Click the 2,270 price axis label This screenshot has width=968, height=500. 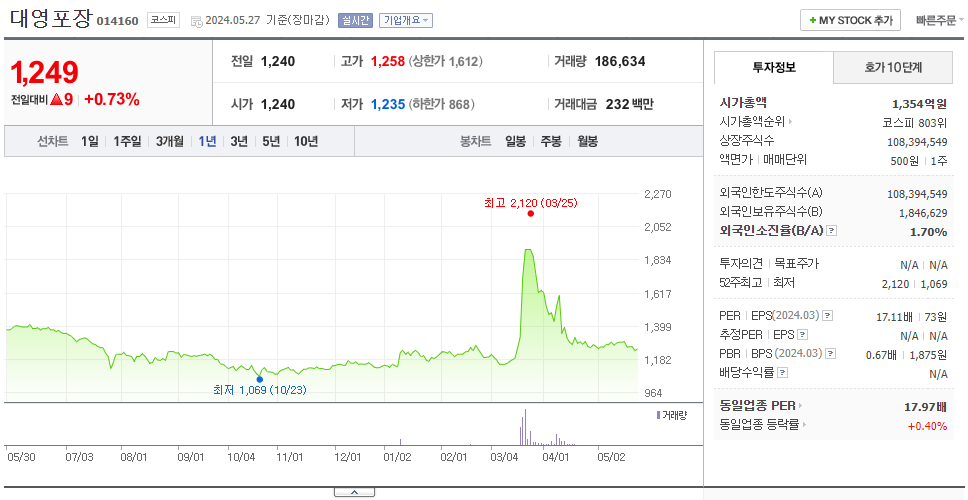coord(657,194)
